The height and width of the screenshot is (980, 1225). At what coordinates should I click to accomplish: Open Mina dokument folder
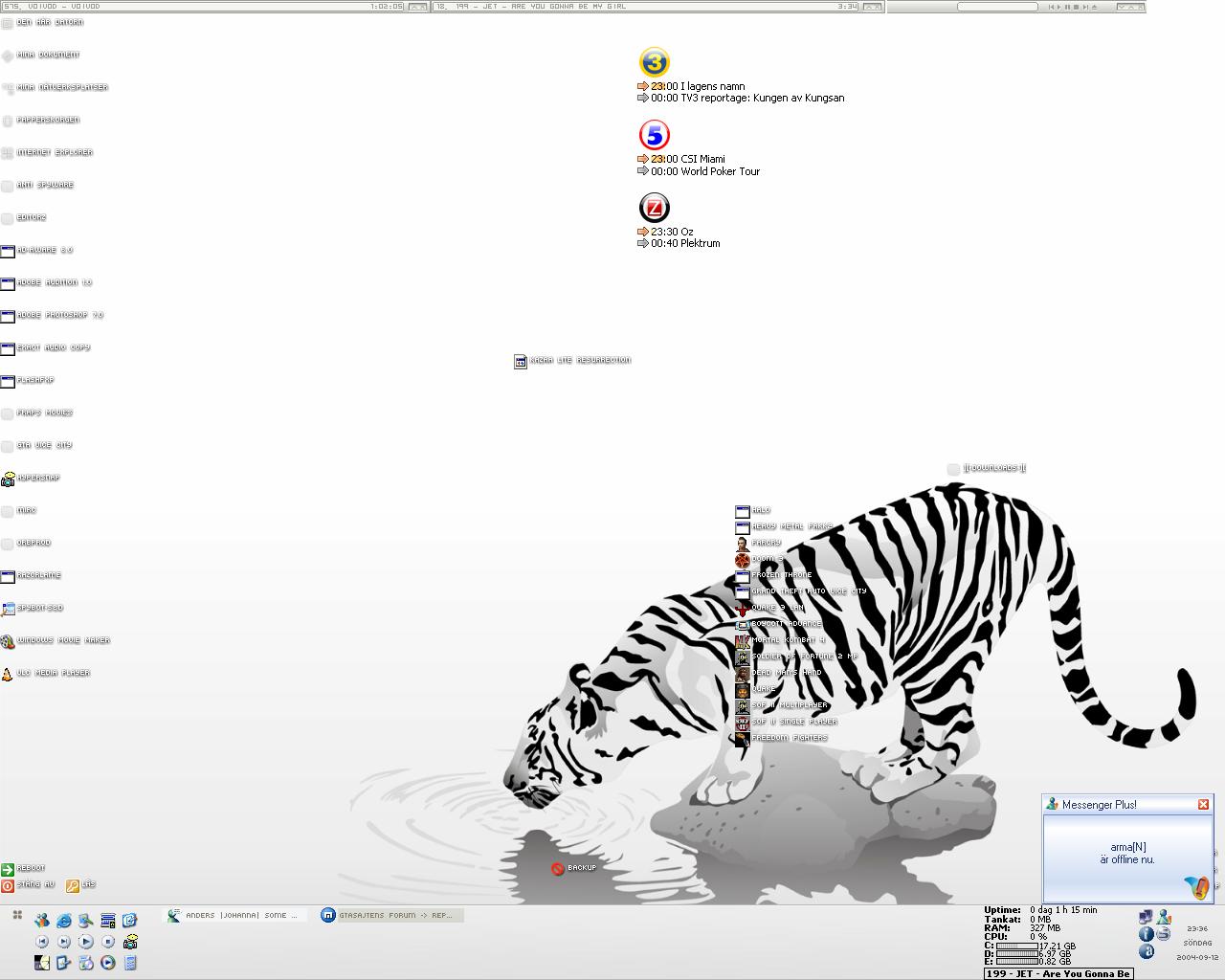[40, 55]
